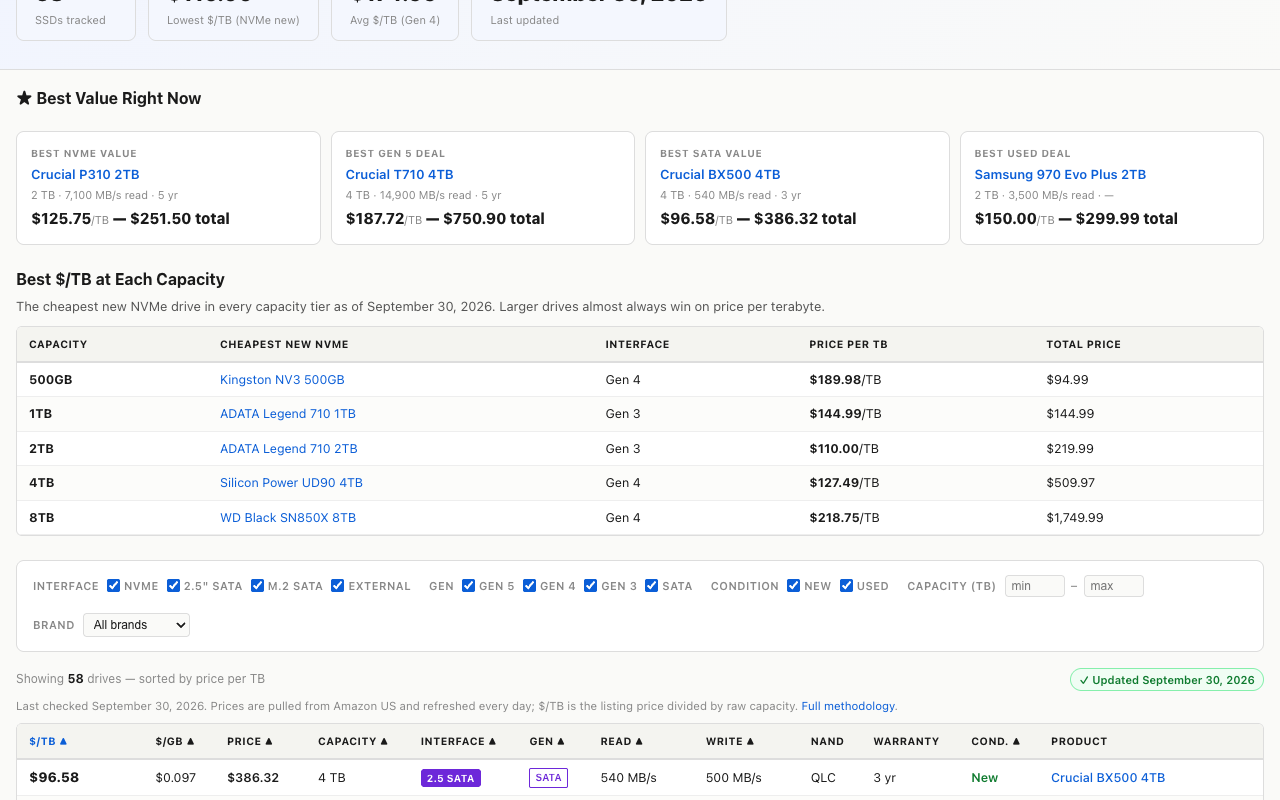Click the 2.5 SATA interface badge
This screenshot has width=1280, height=800.
451,778
